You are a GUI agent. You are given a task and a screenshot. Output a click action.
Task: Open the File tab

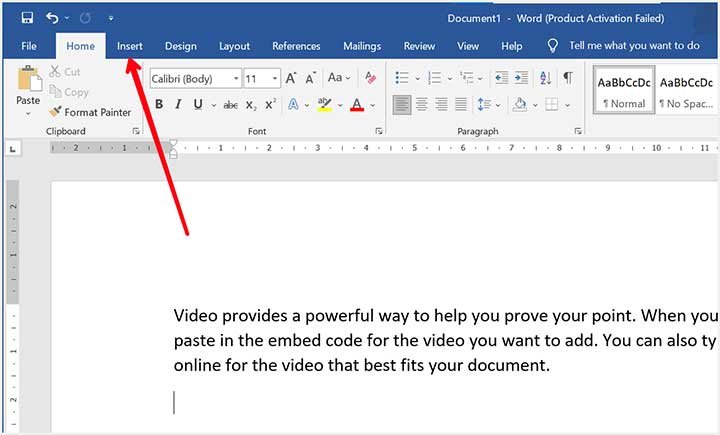pos(29,46)
